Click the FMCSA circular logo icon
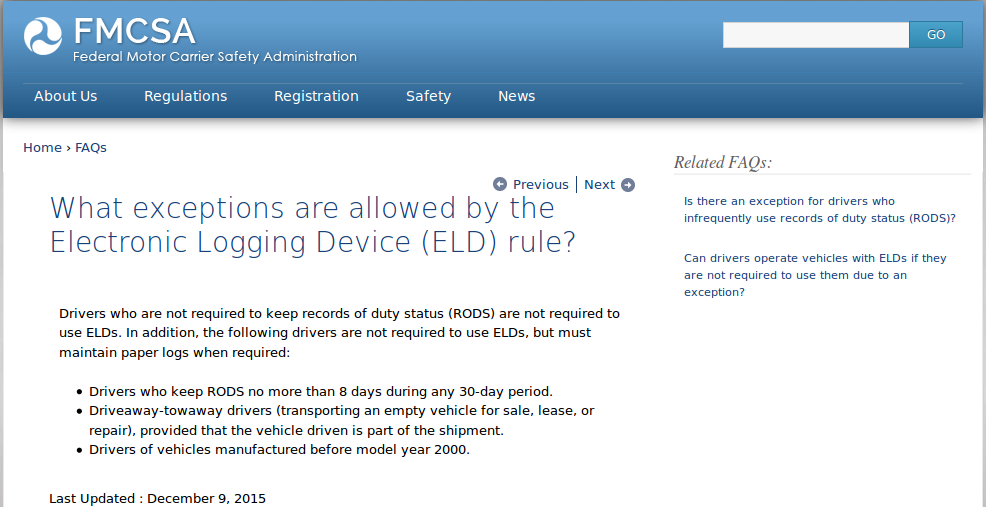986x507 pixels. coord(43,36)
